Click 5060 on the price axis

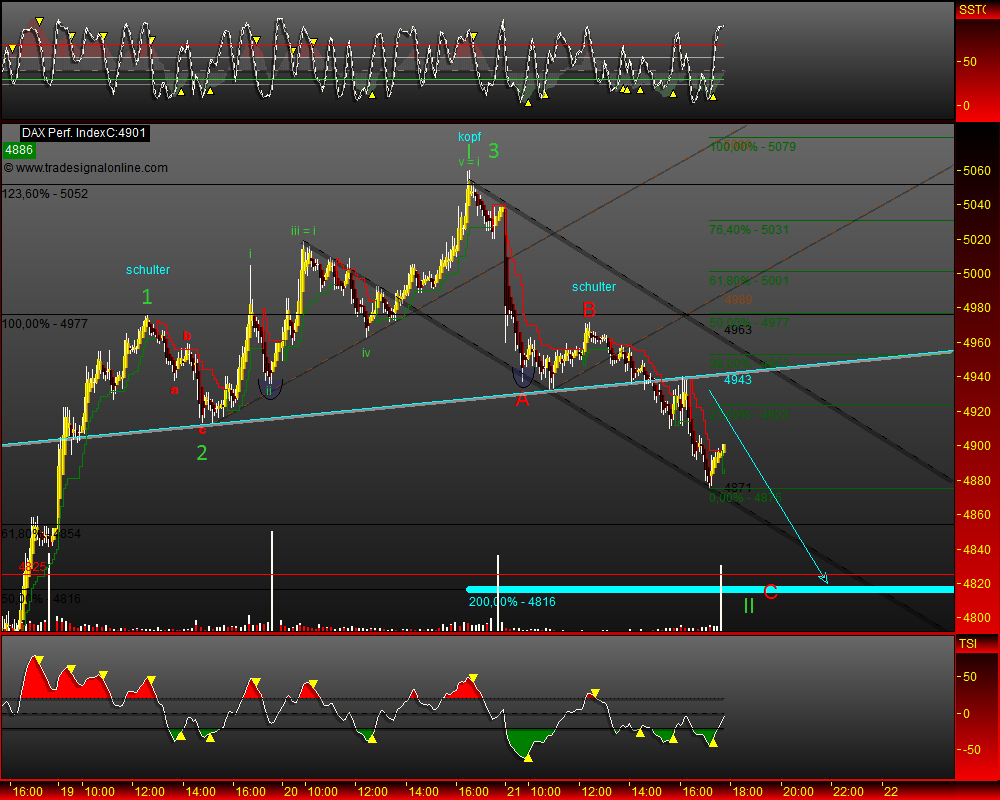pos(977,171)
